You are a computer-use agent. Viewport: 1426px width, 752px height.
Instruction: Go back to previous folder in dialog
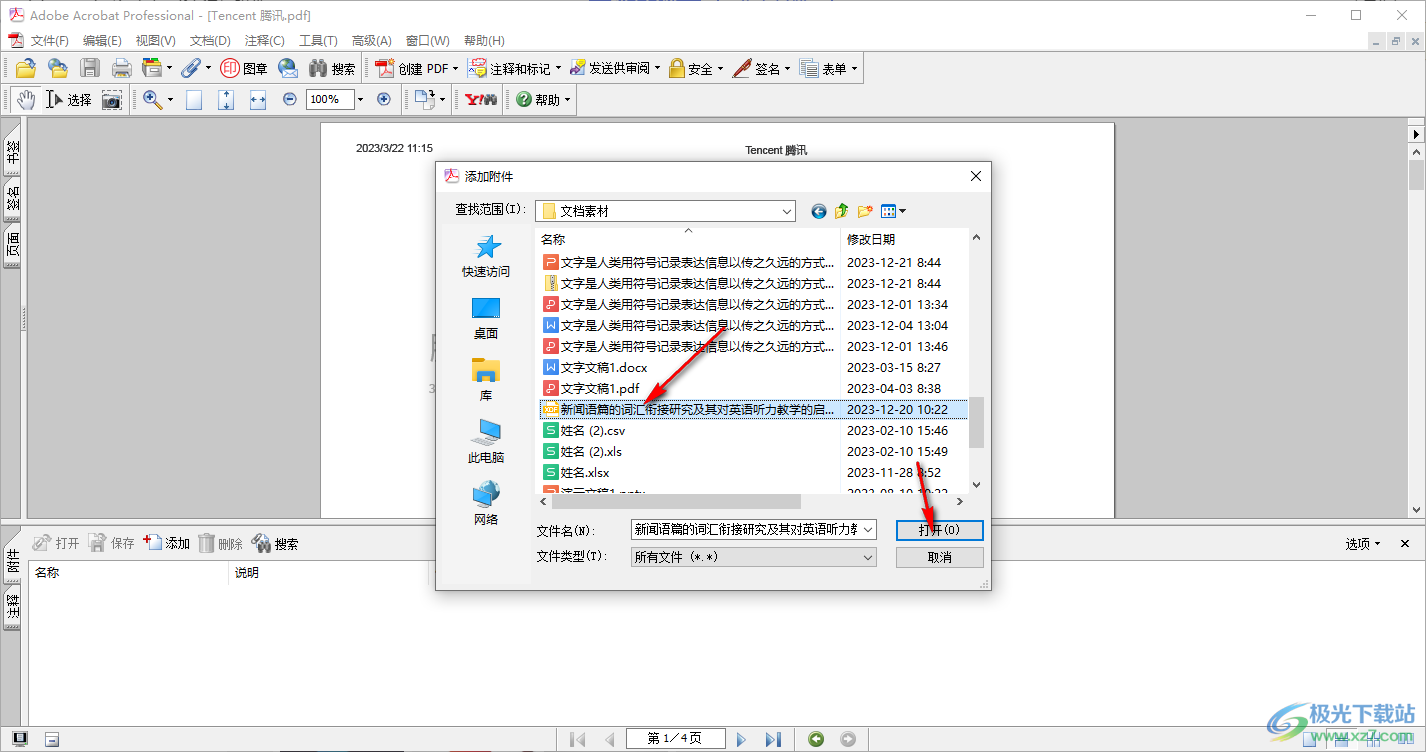coord(819,211)
